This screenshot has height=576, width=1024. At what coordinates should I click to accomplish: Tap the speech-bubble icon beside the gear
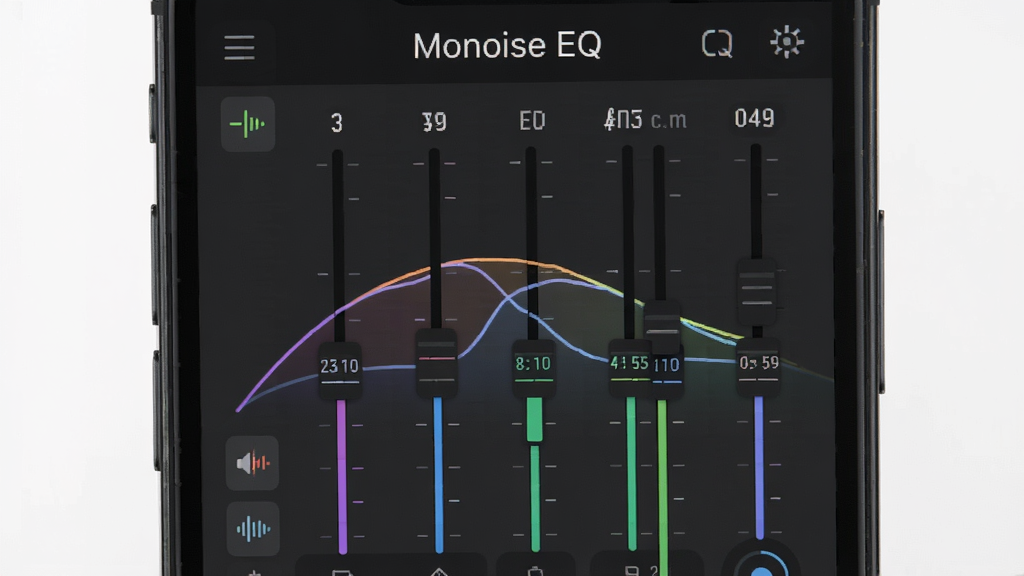click(716, 45)
